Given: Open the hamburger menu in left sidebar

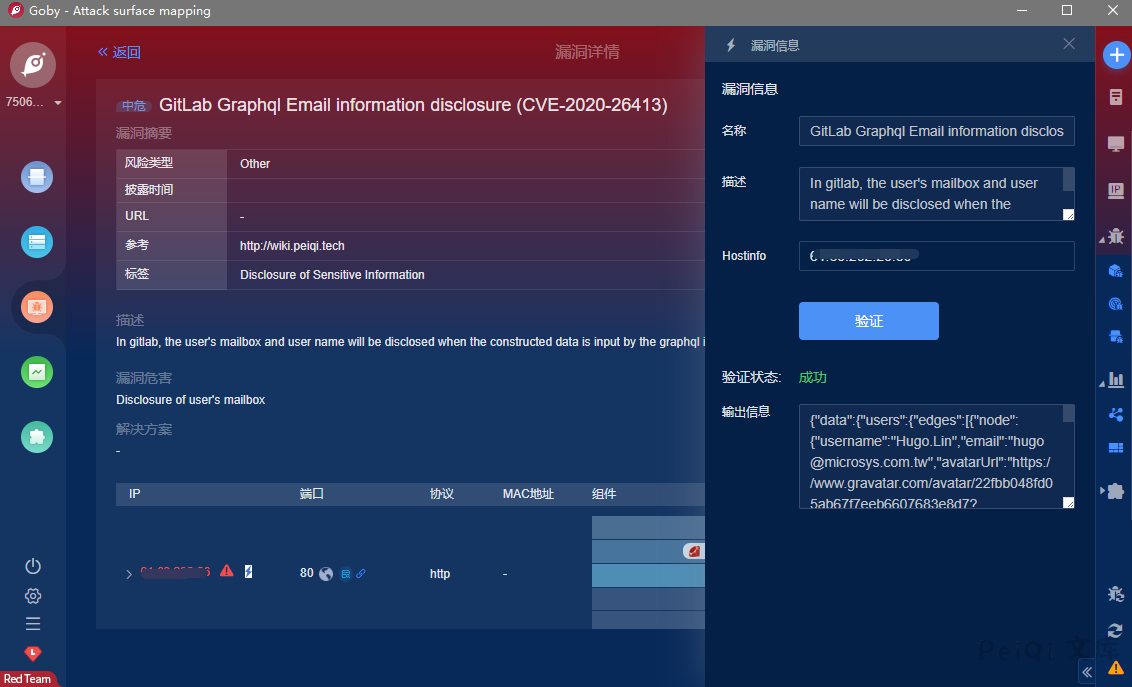Looking at the screenshot, I should coord(33,624).
